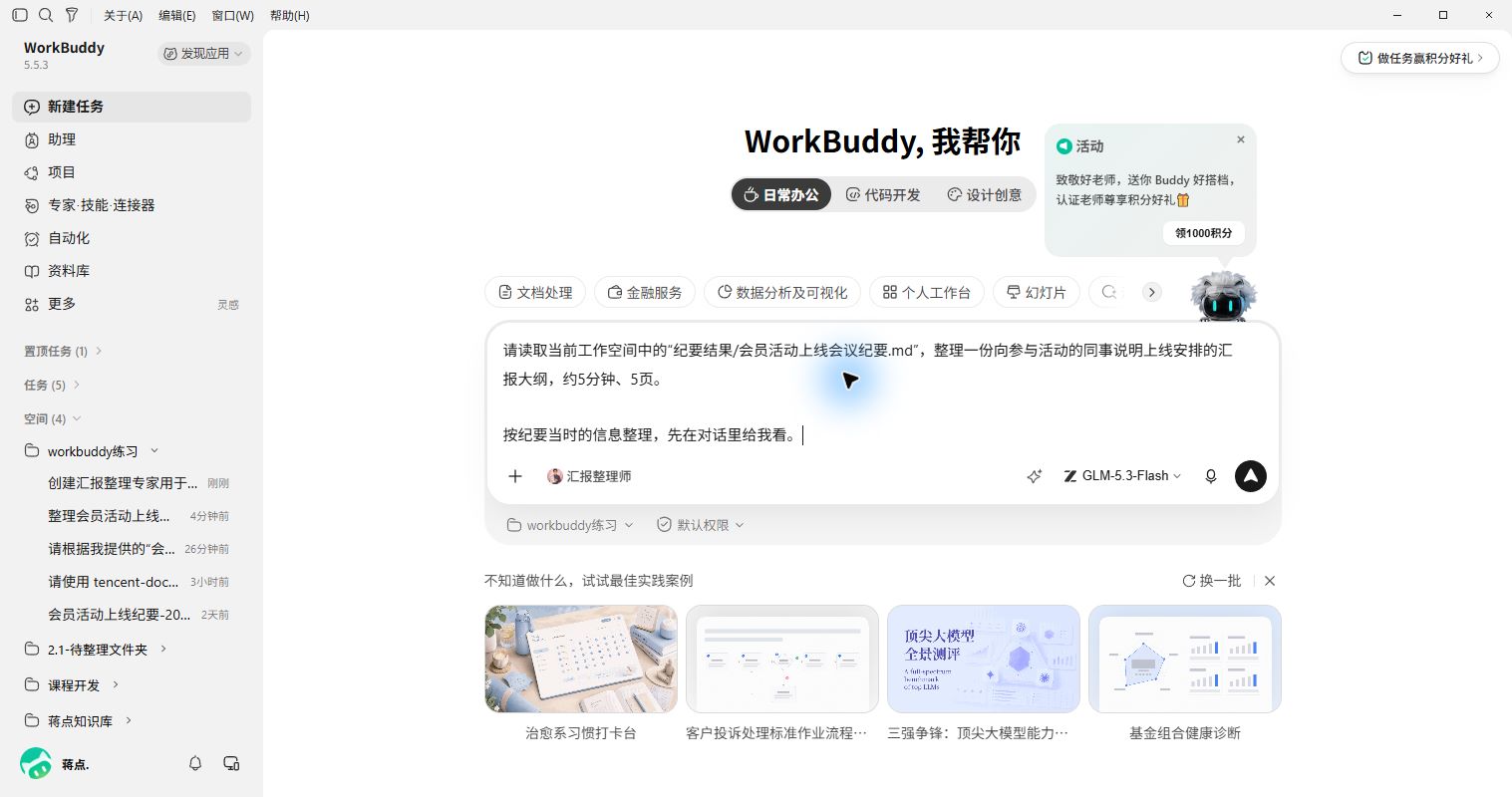The width and height of the screenshot is (1512, 797).
Task: Expand the 任务 (5) section
Action: [52, 385]
